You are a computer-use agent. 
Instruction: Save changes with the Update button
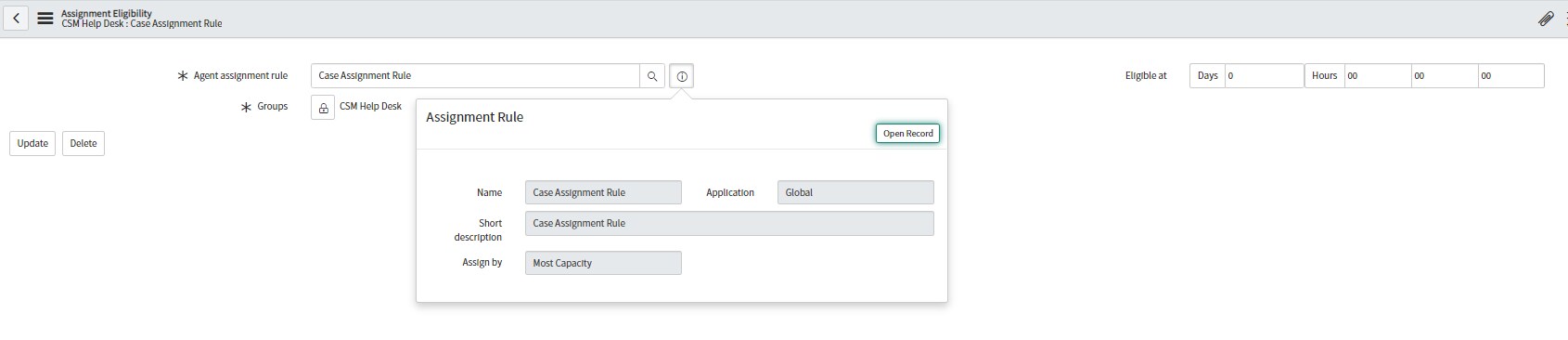click(32, 143)
